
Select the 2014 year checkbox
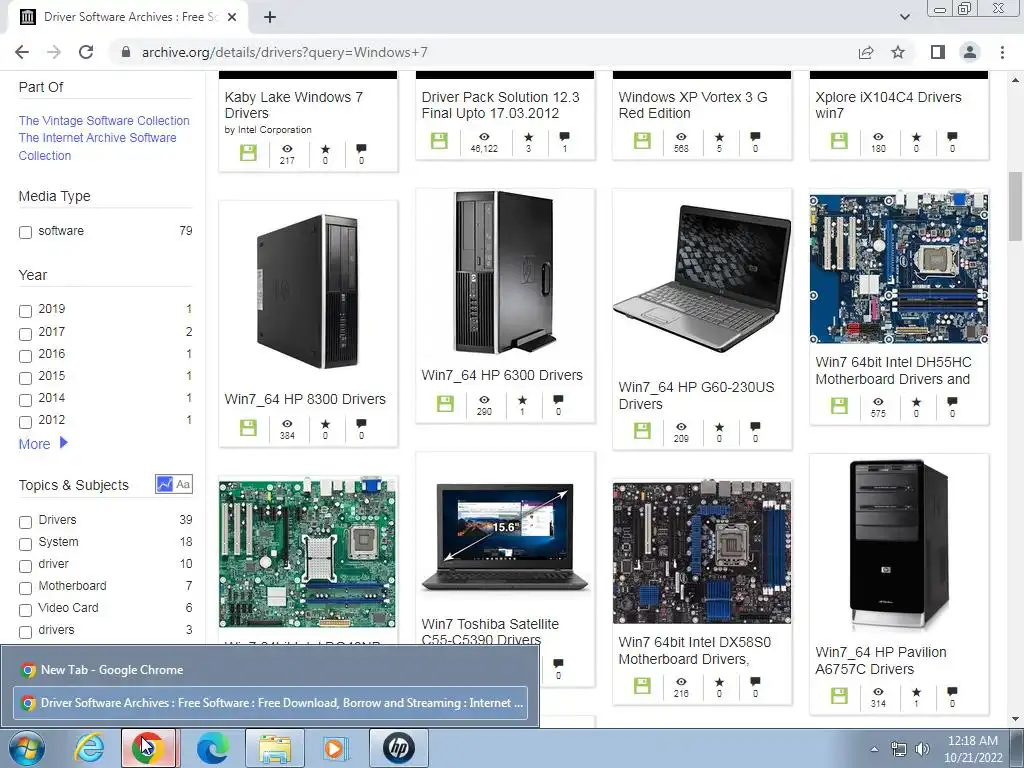pos(25,400)
